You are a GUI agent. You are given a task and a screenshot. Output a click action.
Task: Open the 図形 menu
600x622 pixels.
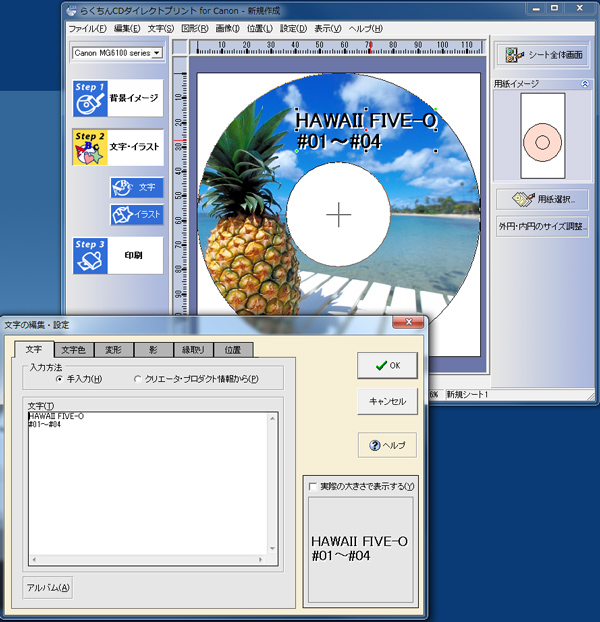coord(195,29)
